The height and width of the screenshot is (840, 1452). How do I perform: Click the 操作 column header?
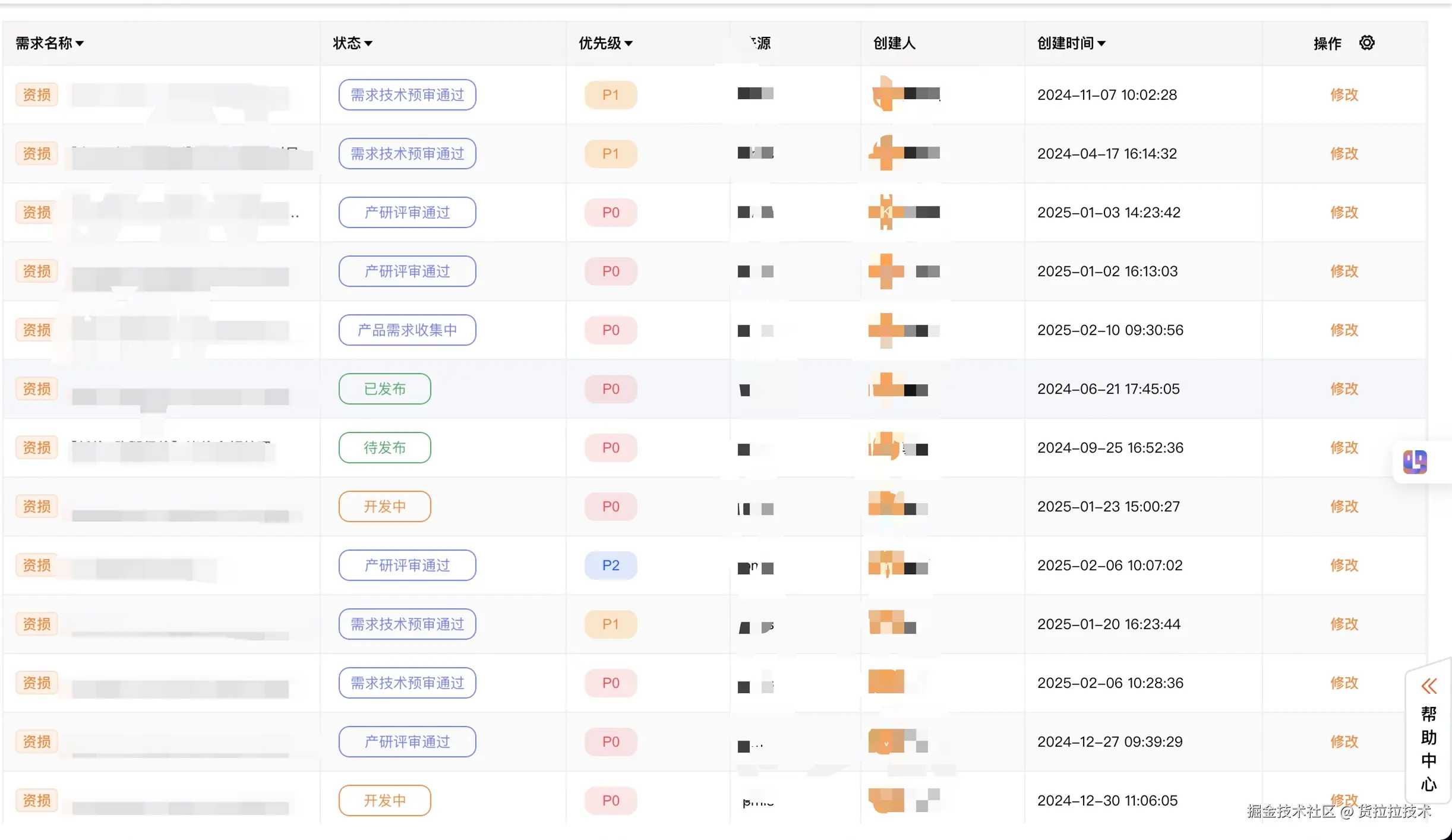click(x=1327, y=43)
